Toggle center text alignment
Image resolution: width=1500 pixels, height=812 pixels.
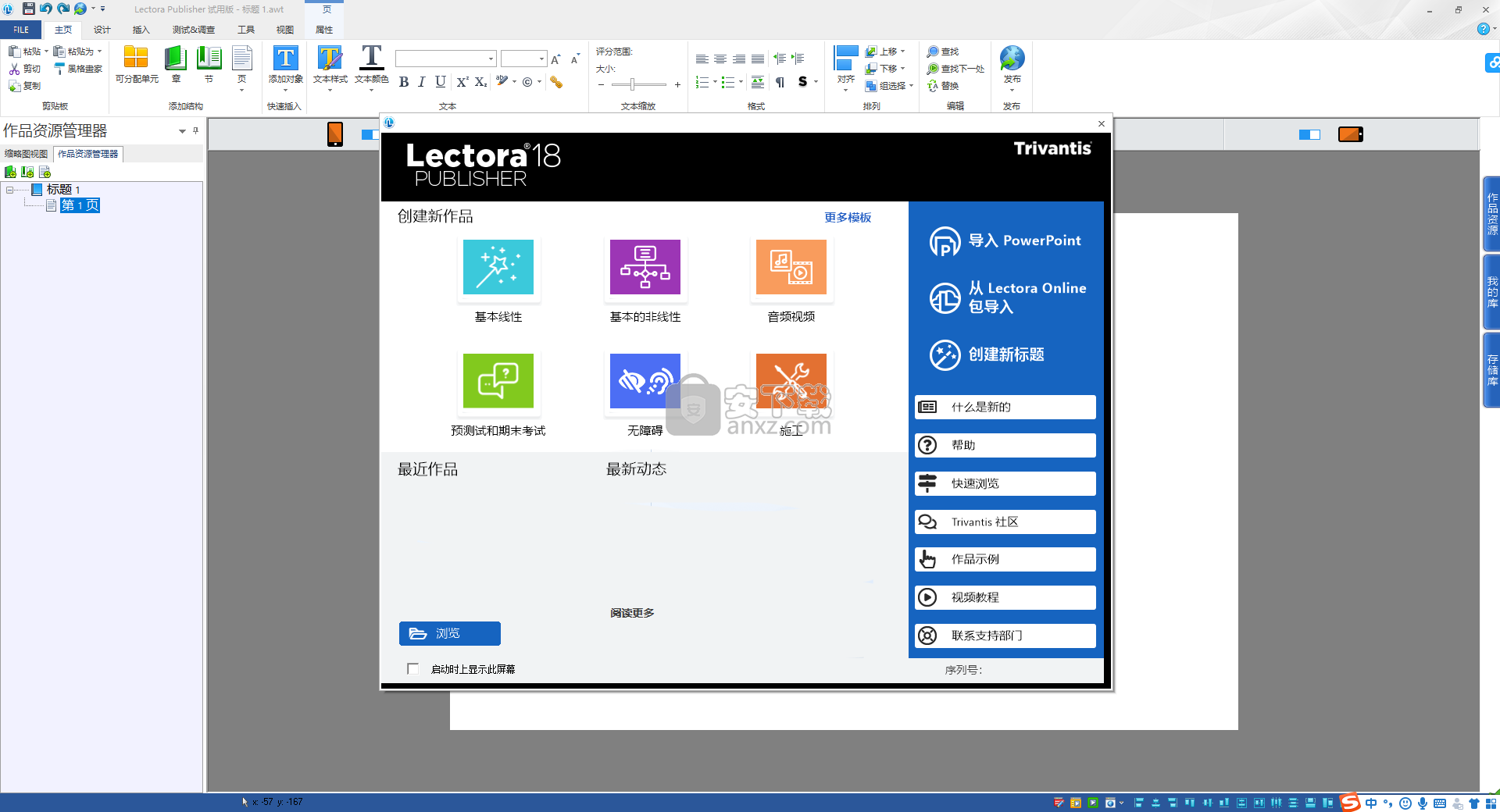(720, 59)
